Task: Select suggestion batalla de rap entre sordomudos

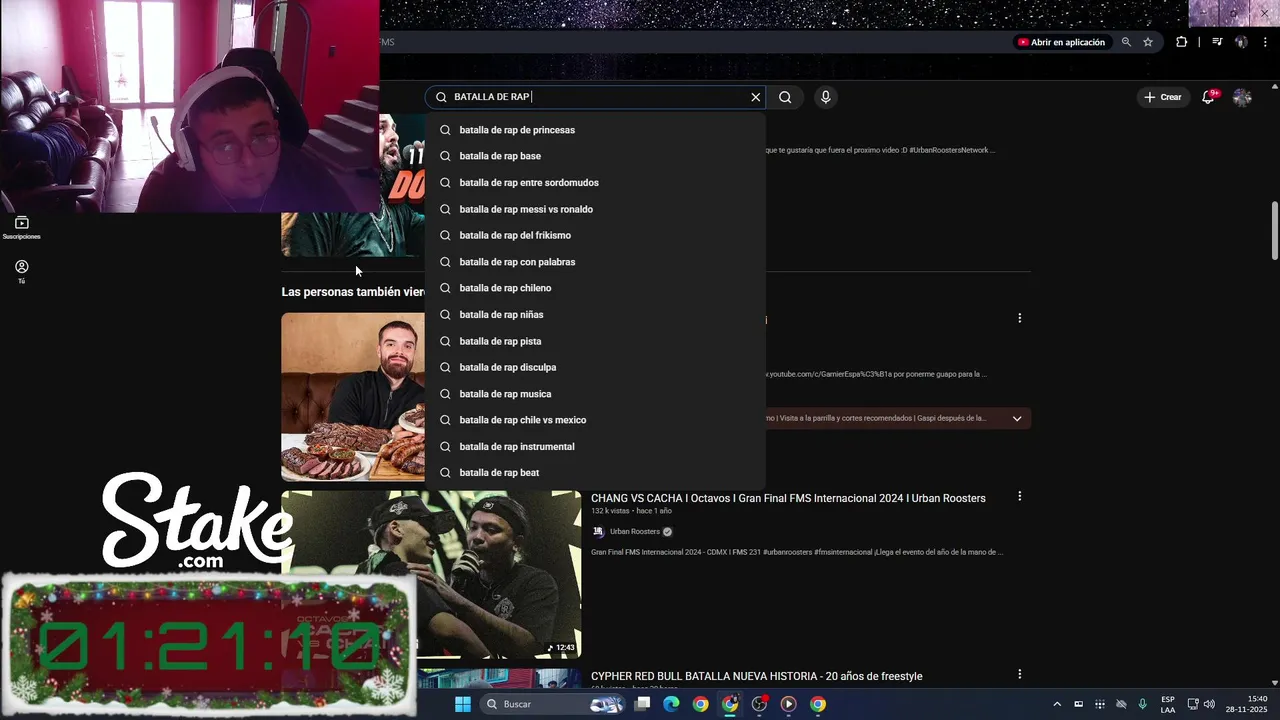Action: click(x=595, y=183)
